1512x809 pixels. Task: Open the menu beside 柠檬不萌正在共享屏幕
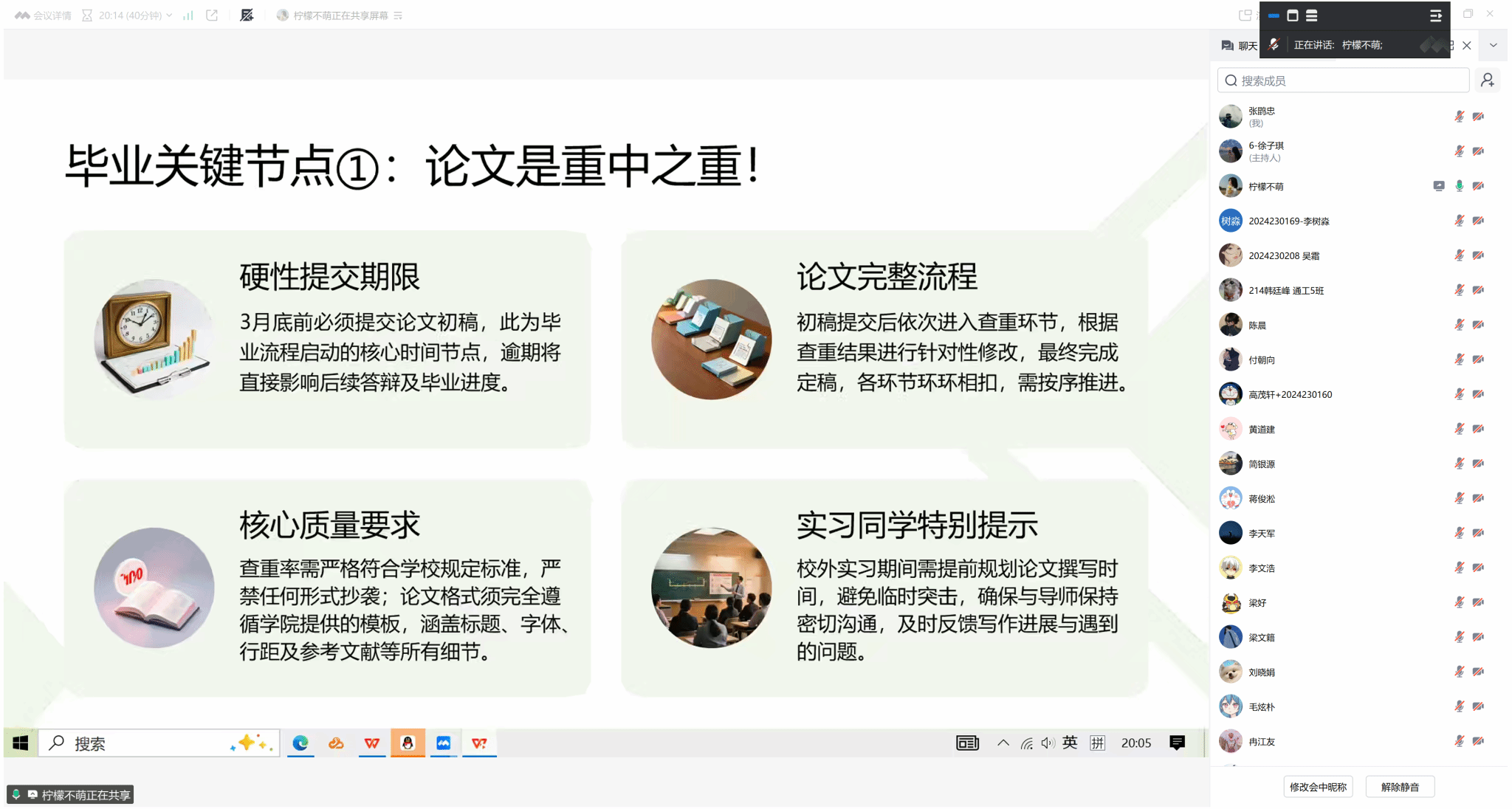399,16
